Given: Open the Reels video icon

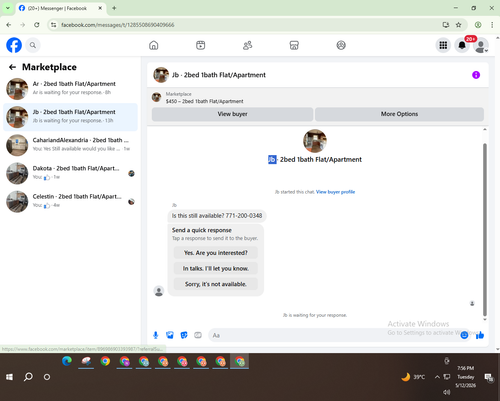Looking at the screenshot, I should coord(200,45).
